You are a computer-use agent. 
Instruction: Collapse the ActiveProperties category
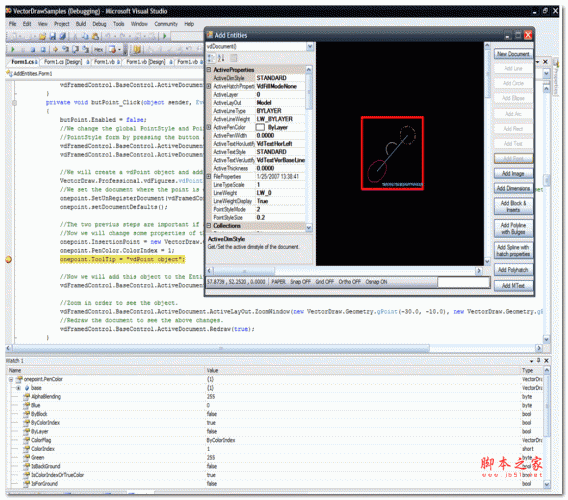[209, 70]
